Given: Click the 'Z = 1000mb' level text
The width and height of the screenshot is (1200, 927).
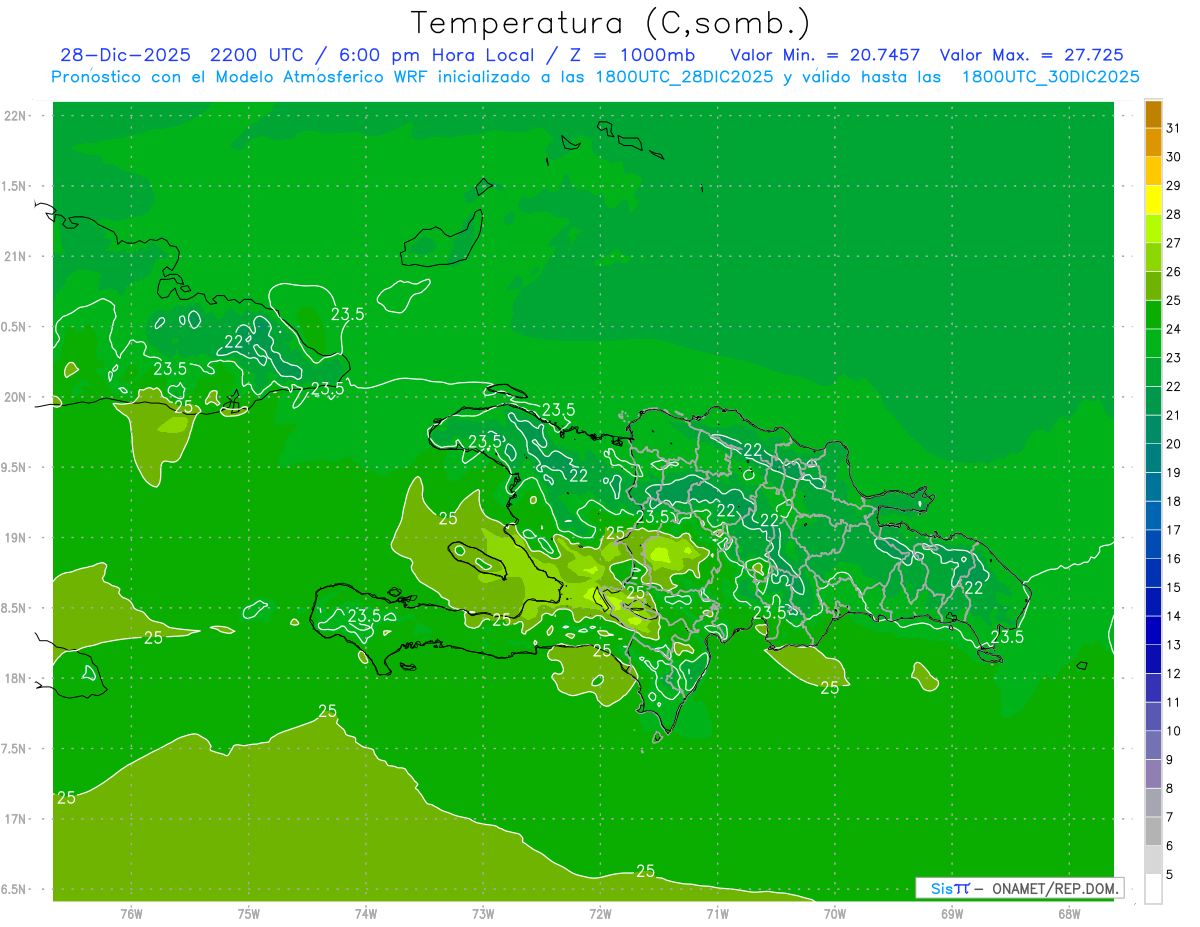Looking at the screenshot, I should click(x=632, y=55).
